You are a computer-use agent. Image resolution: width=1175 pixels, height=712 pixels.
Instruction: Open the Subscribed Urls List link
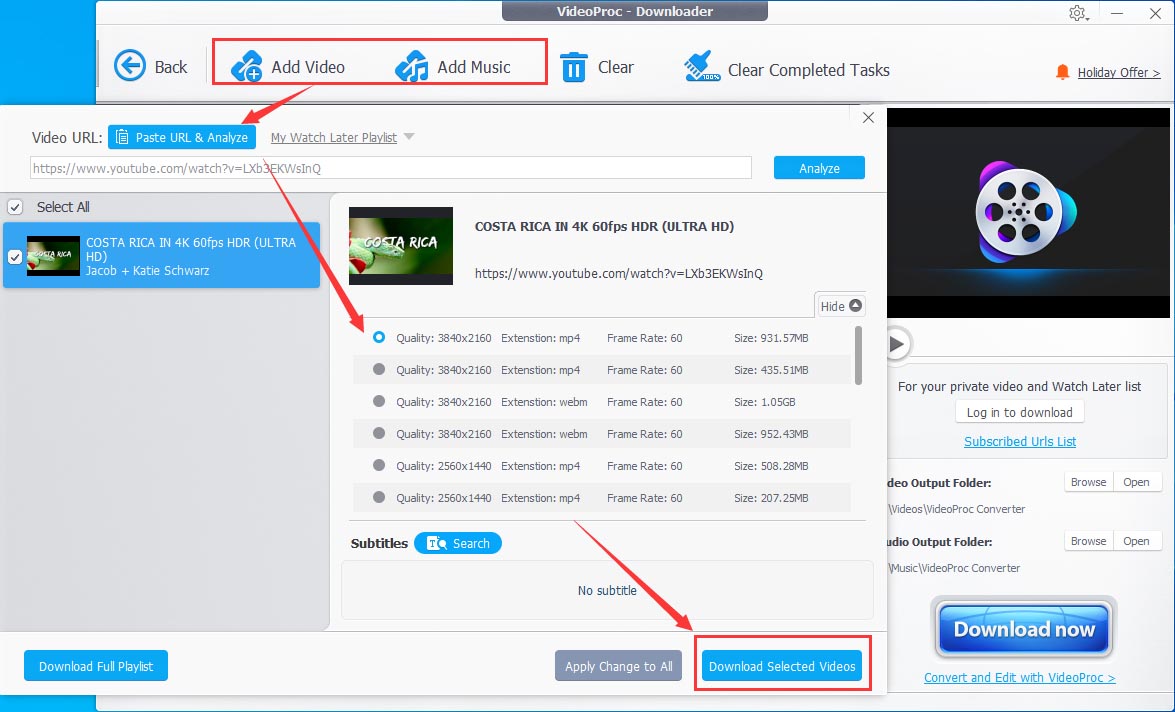point(1020,441)
